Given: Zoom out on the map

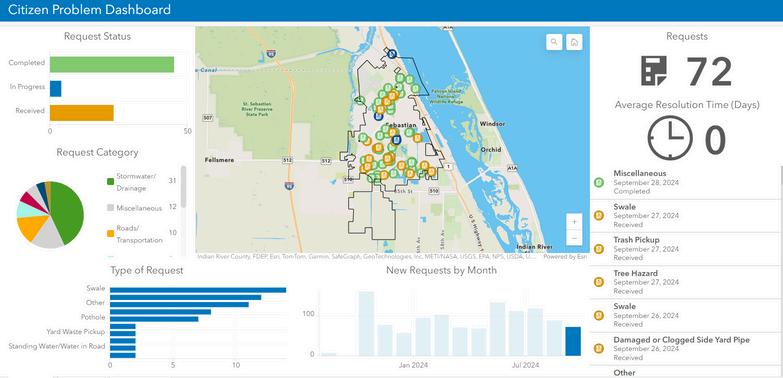Looking at the screenshot, I should tap(574, 238).
